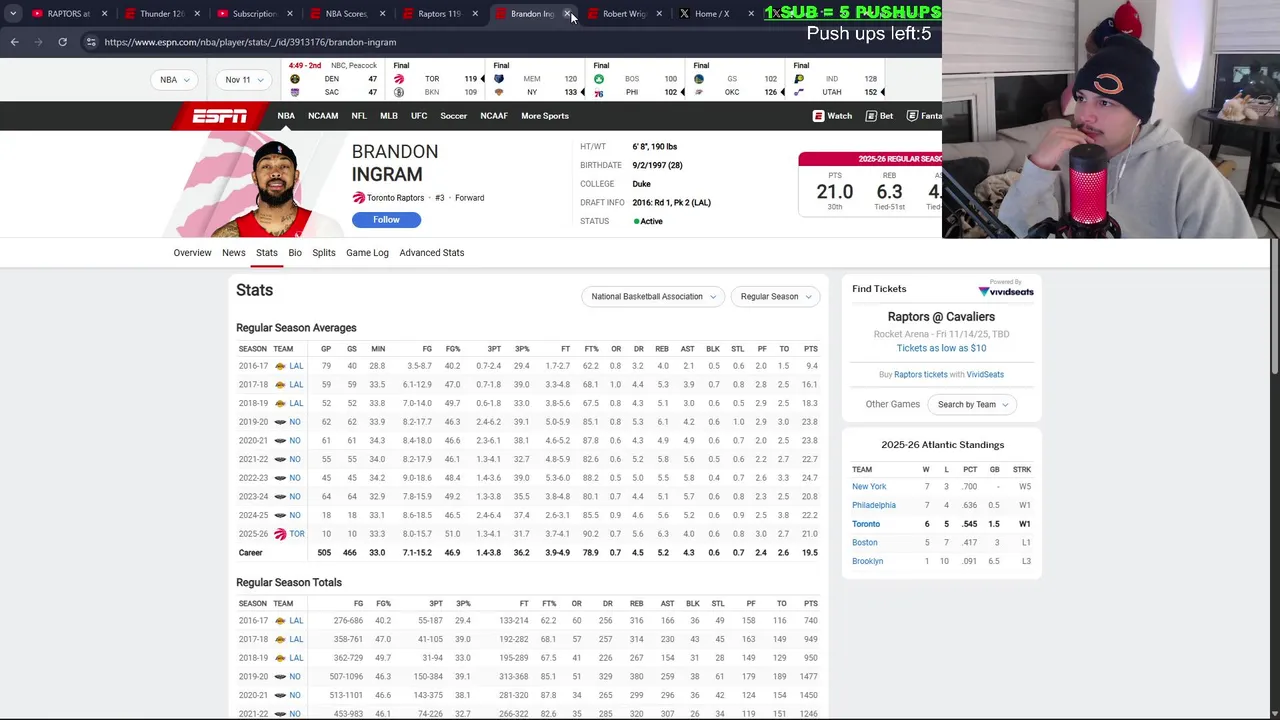The image size is (1280, 720).
Task: Click Brandon Ingram's headshot photo
Action: point(274,188)
